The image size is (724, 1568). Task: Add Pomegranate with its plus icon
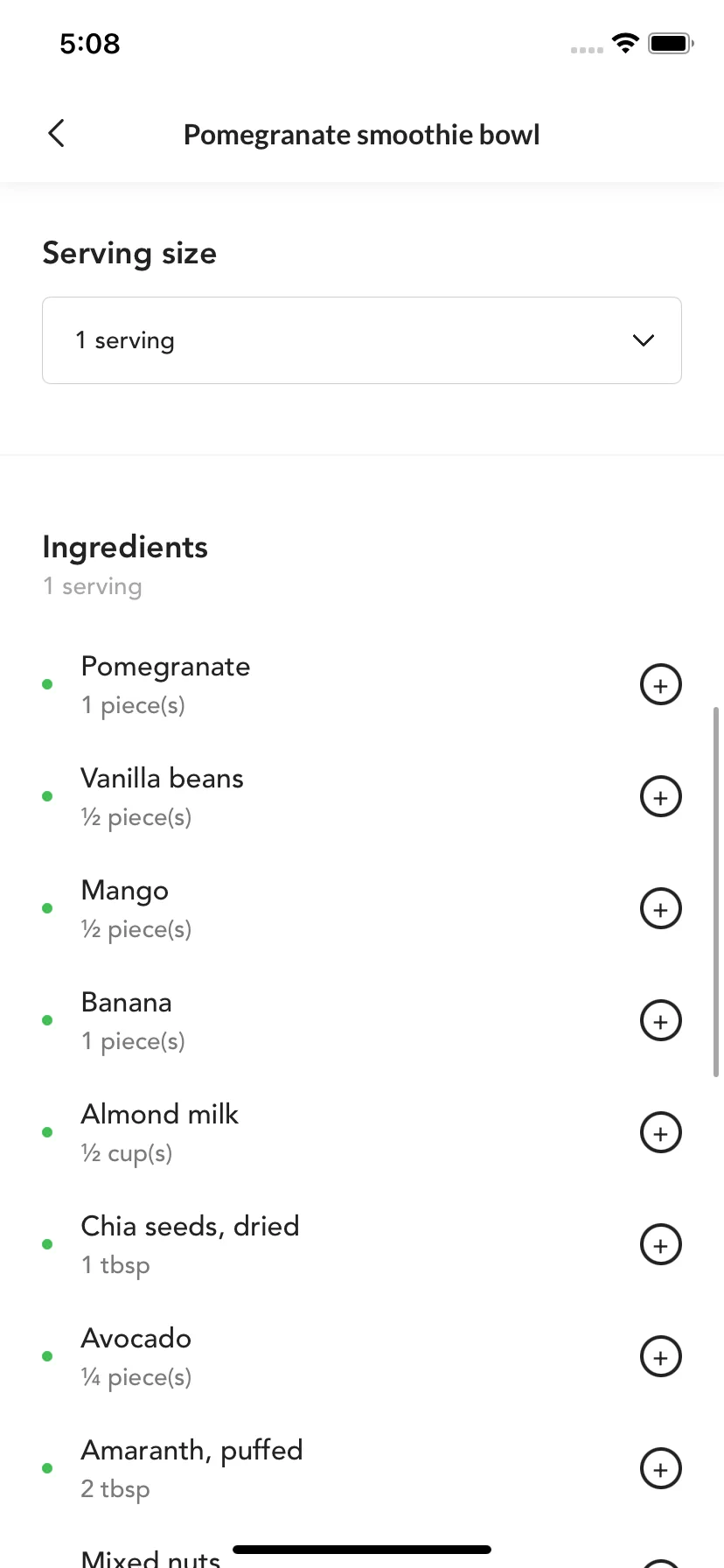pos(661,685)
